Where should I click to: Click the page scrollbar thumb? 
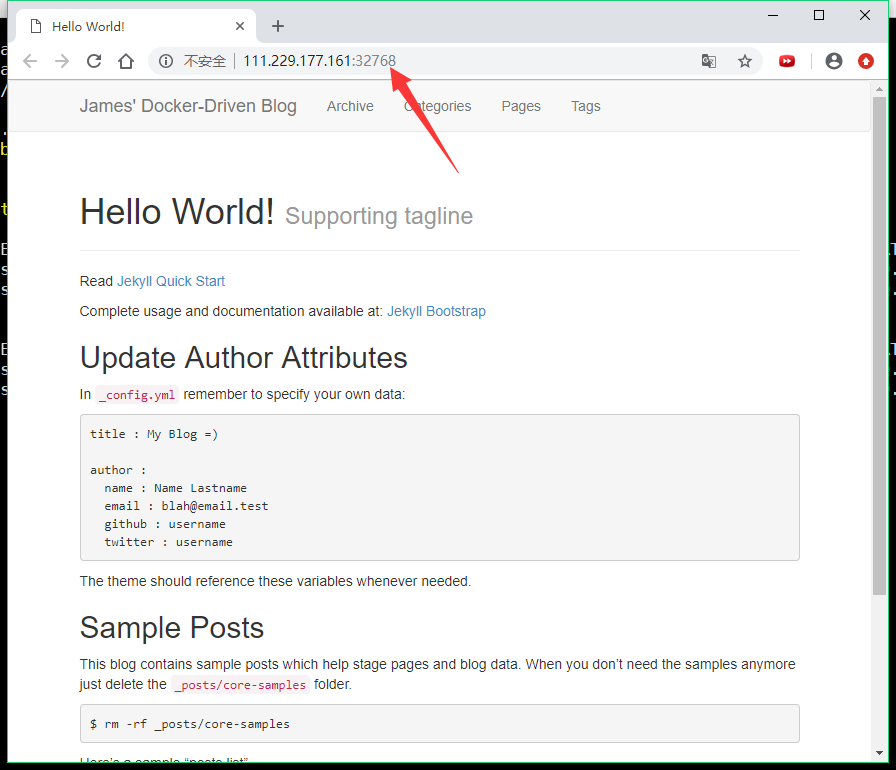(x=879, y=346)
